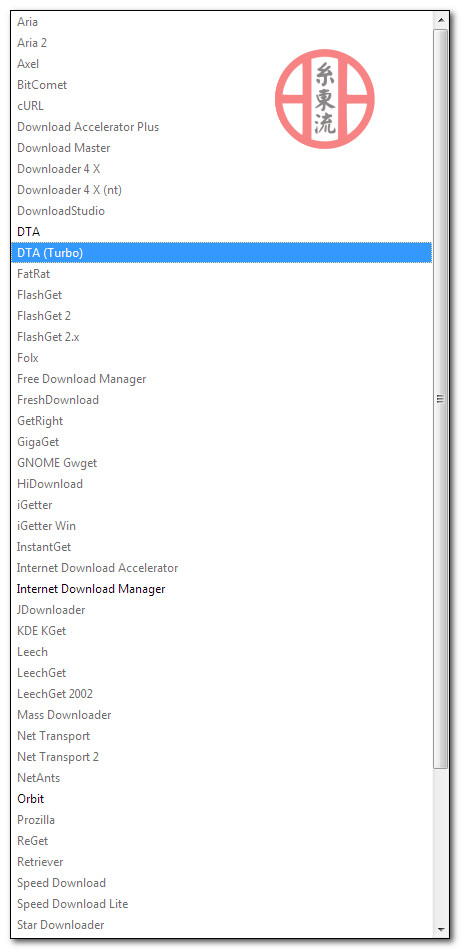This screenshot has height=950, width=461.
Task: Pick Free Download Manager from list
Action: (x=222, y=379)
